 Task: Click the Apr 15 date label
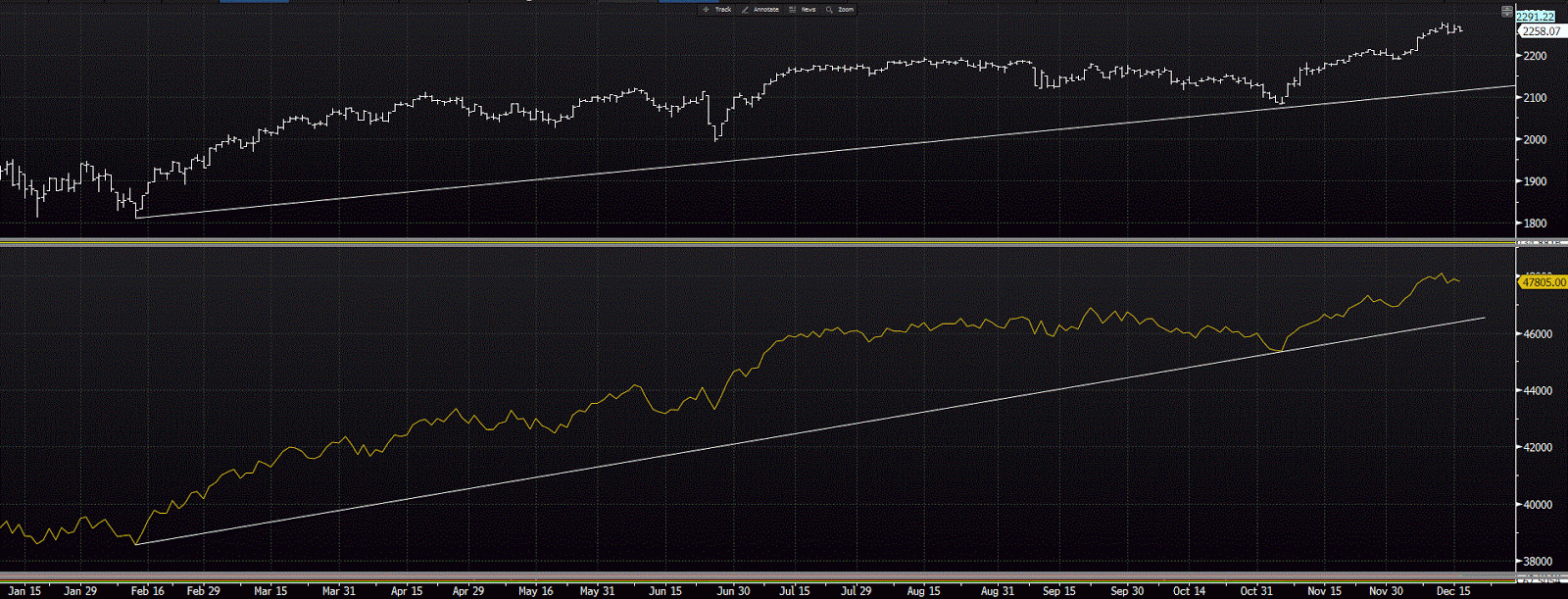(x=407, y=591)
